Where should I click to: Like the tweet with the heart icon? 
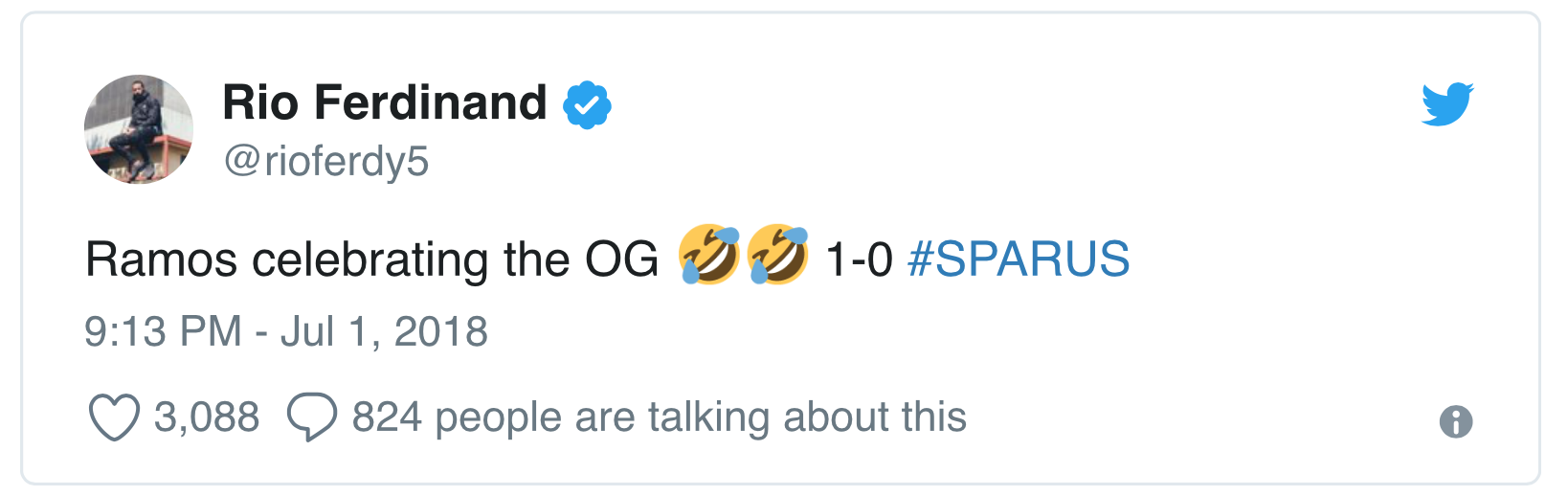[114, 417]
